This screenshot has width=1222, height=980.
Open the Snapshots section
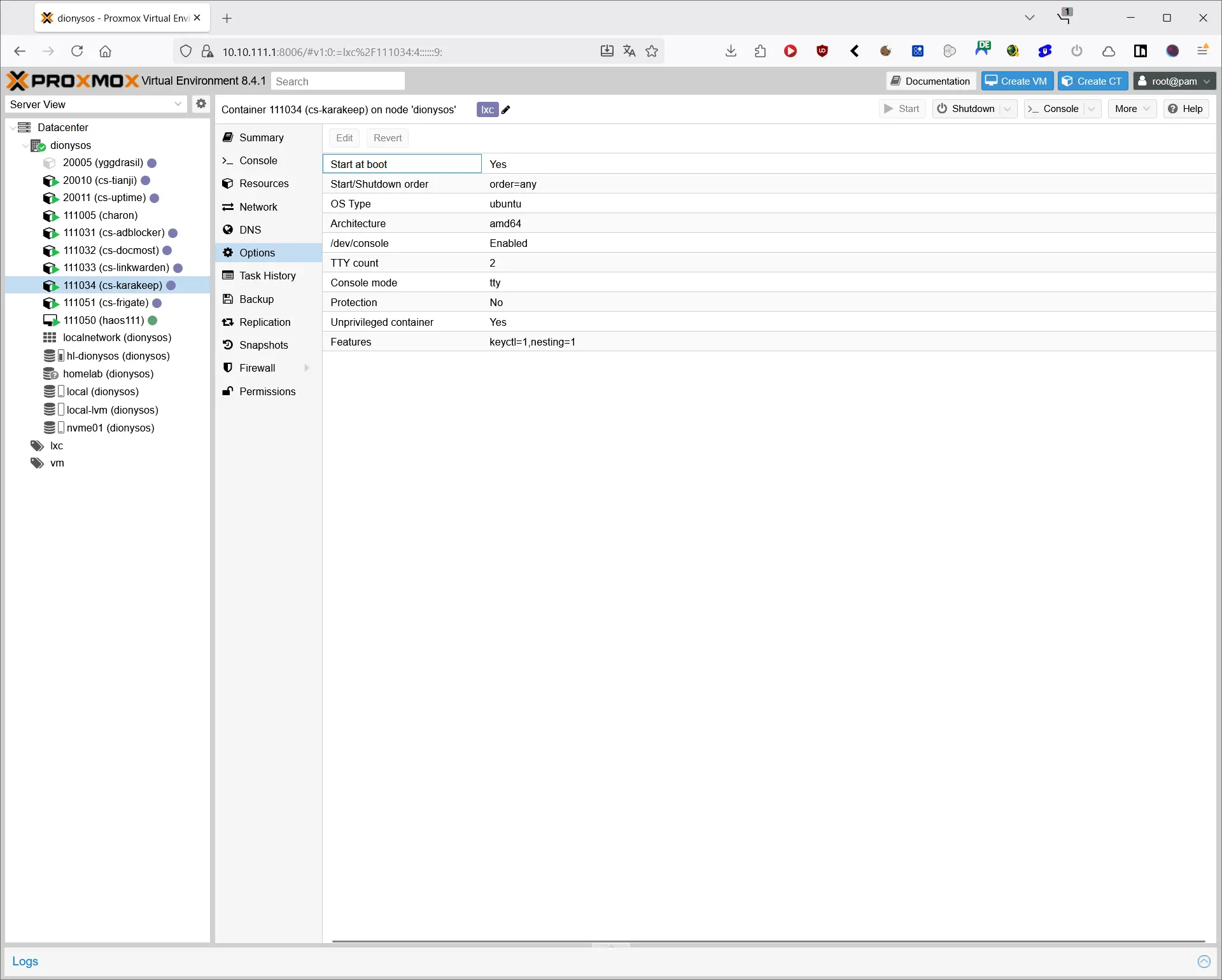[263, 345]
